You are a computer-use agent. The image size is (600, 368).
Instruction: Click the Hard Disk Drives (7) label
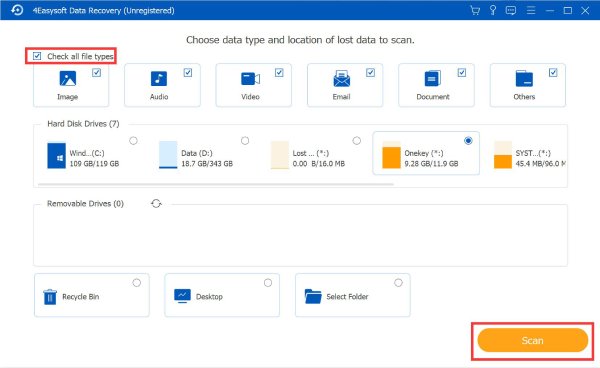click(x=83, y=124)
